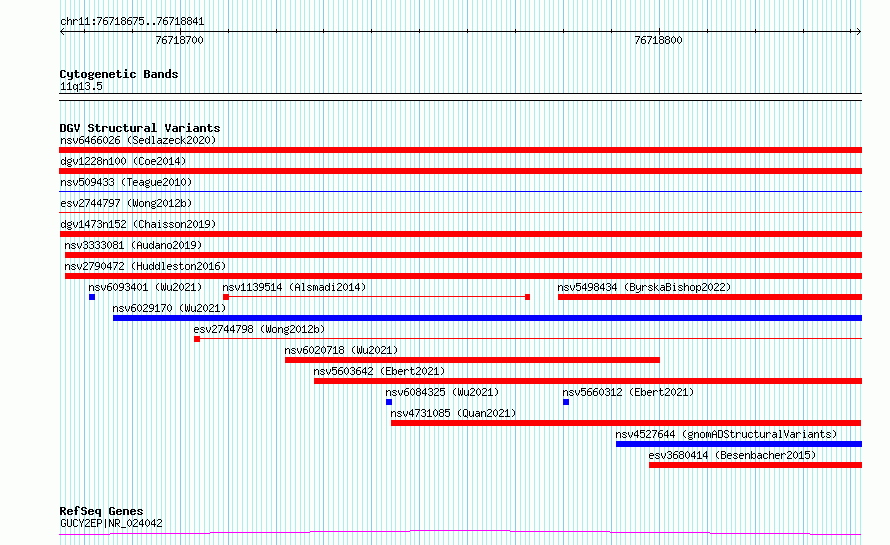Select the red bar of nsv6020718
This screenshot has width=890, height=545.
472,360
